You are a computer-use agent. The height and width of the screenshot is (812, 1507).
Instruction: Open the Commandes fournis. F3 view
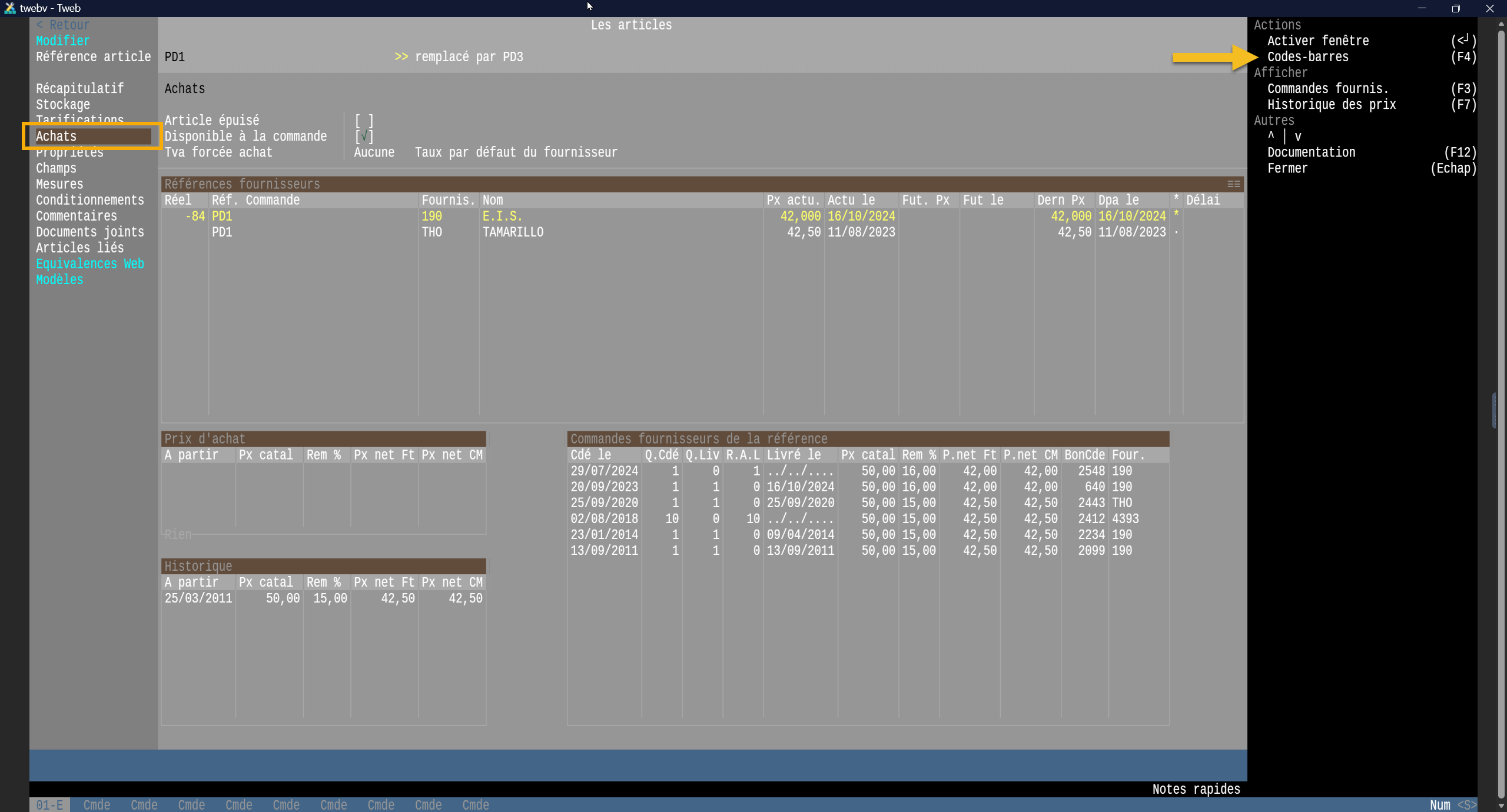pyautogui.click(x=1327, y=89)
